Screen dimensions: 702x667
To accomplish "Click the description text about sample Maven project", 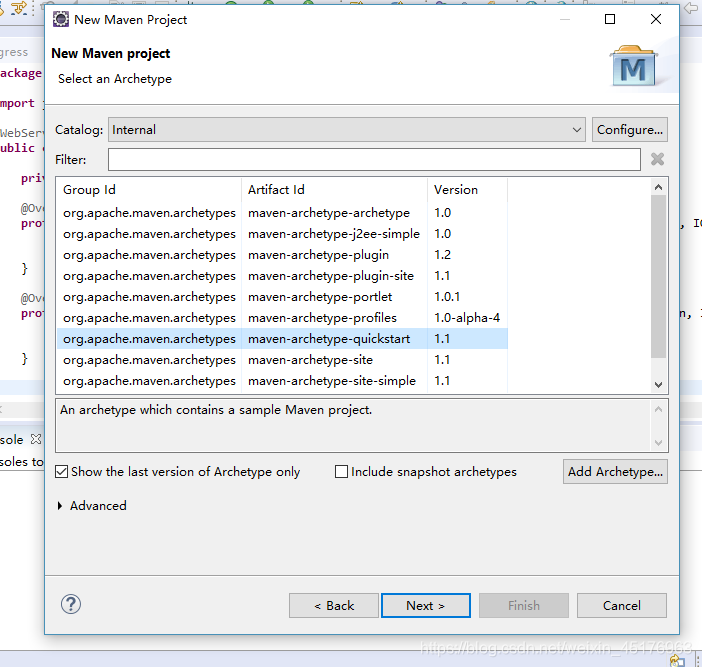I will (x=216, y=410).
